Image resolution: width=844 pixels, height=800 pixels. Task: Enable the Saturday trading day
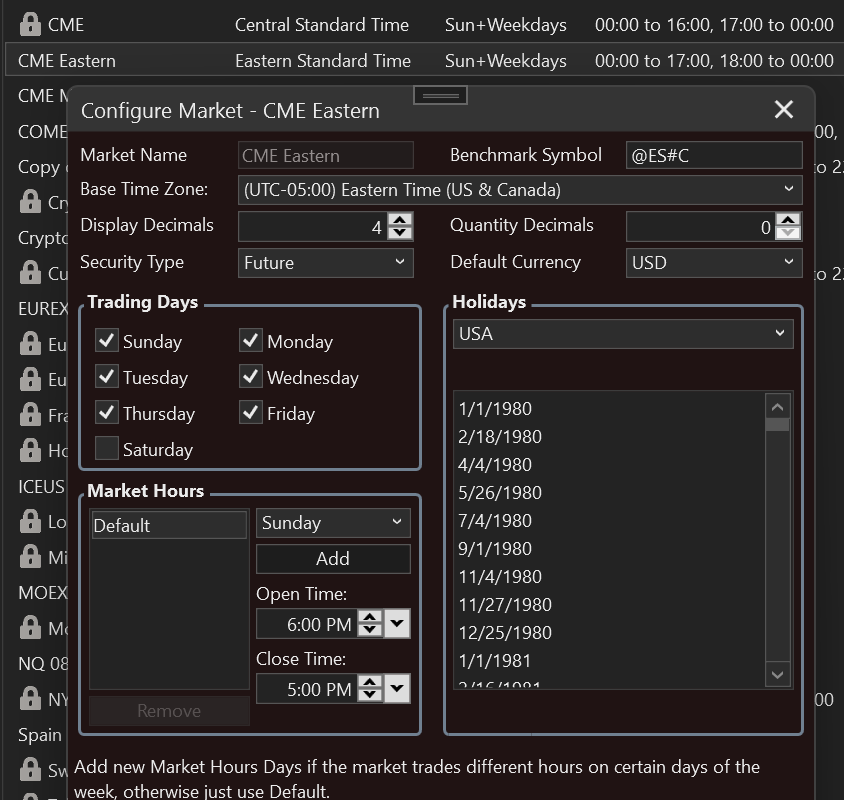[x=107, y=448]
